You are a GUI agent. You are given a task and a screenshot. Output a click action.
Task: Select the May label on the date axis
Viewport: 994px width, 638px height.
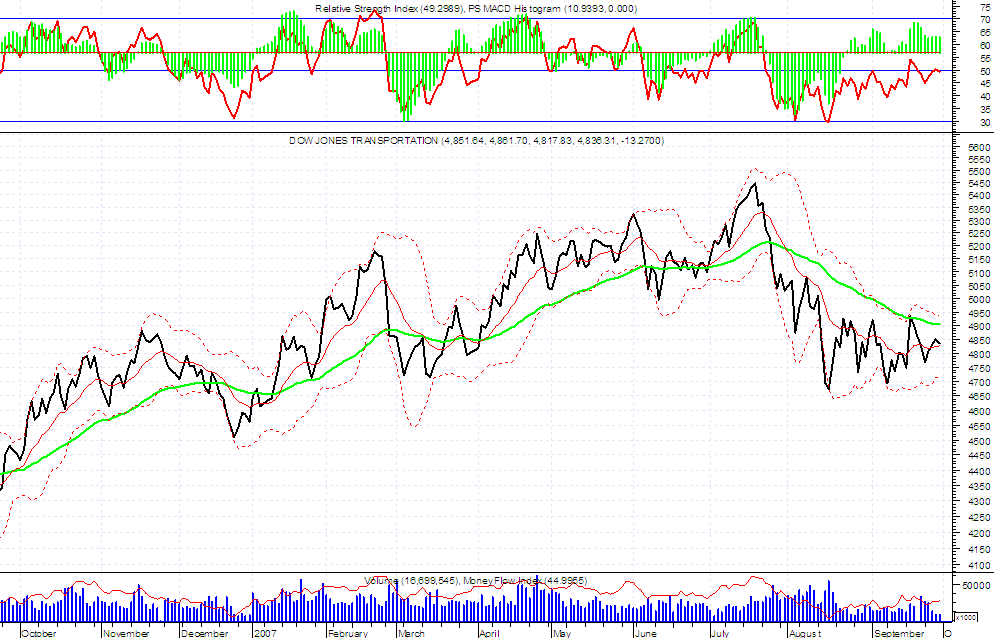click(562, 632)
